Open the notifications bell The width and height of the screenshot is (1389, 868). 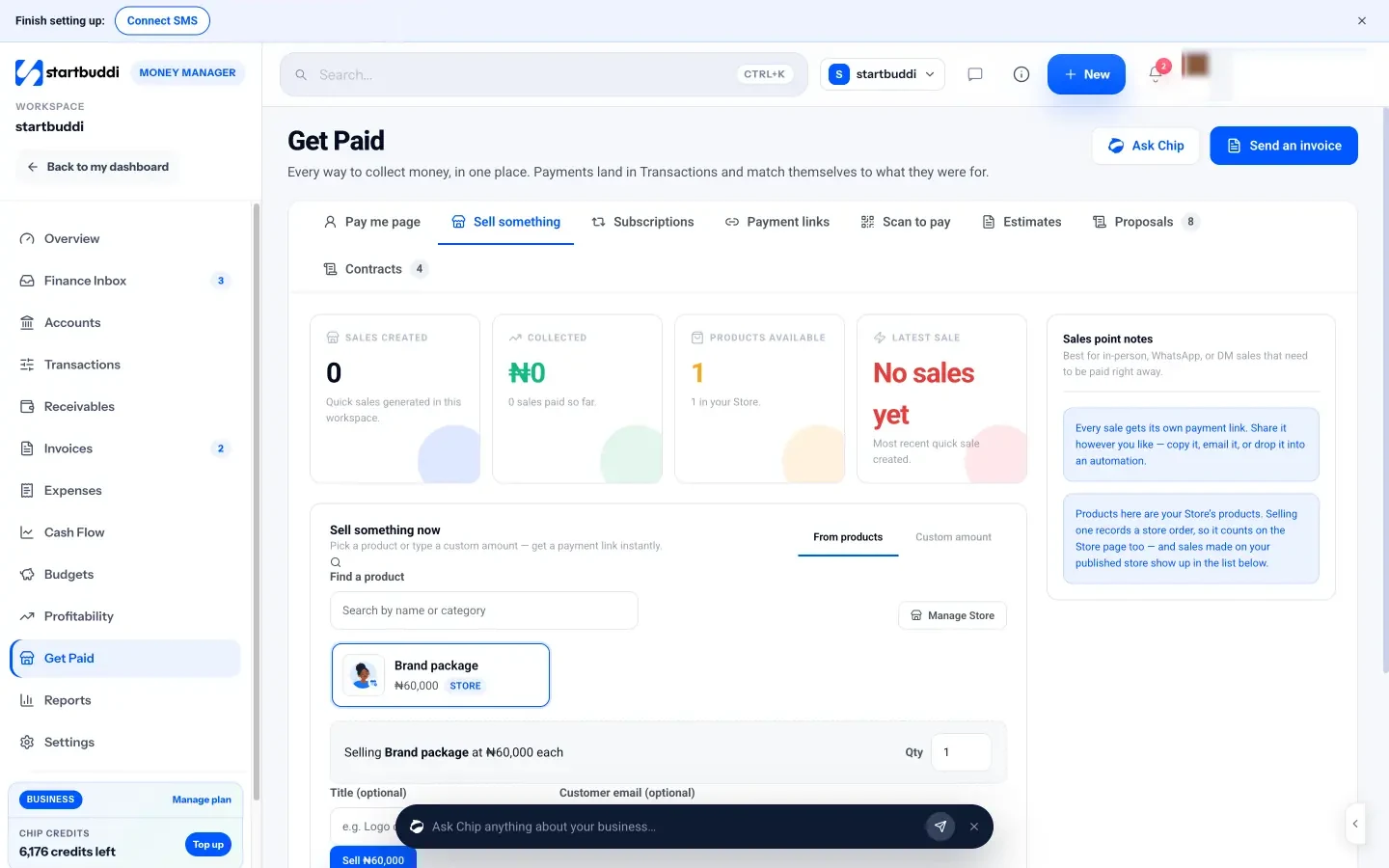tap(1156, 74)
